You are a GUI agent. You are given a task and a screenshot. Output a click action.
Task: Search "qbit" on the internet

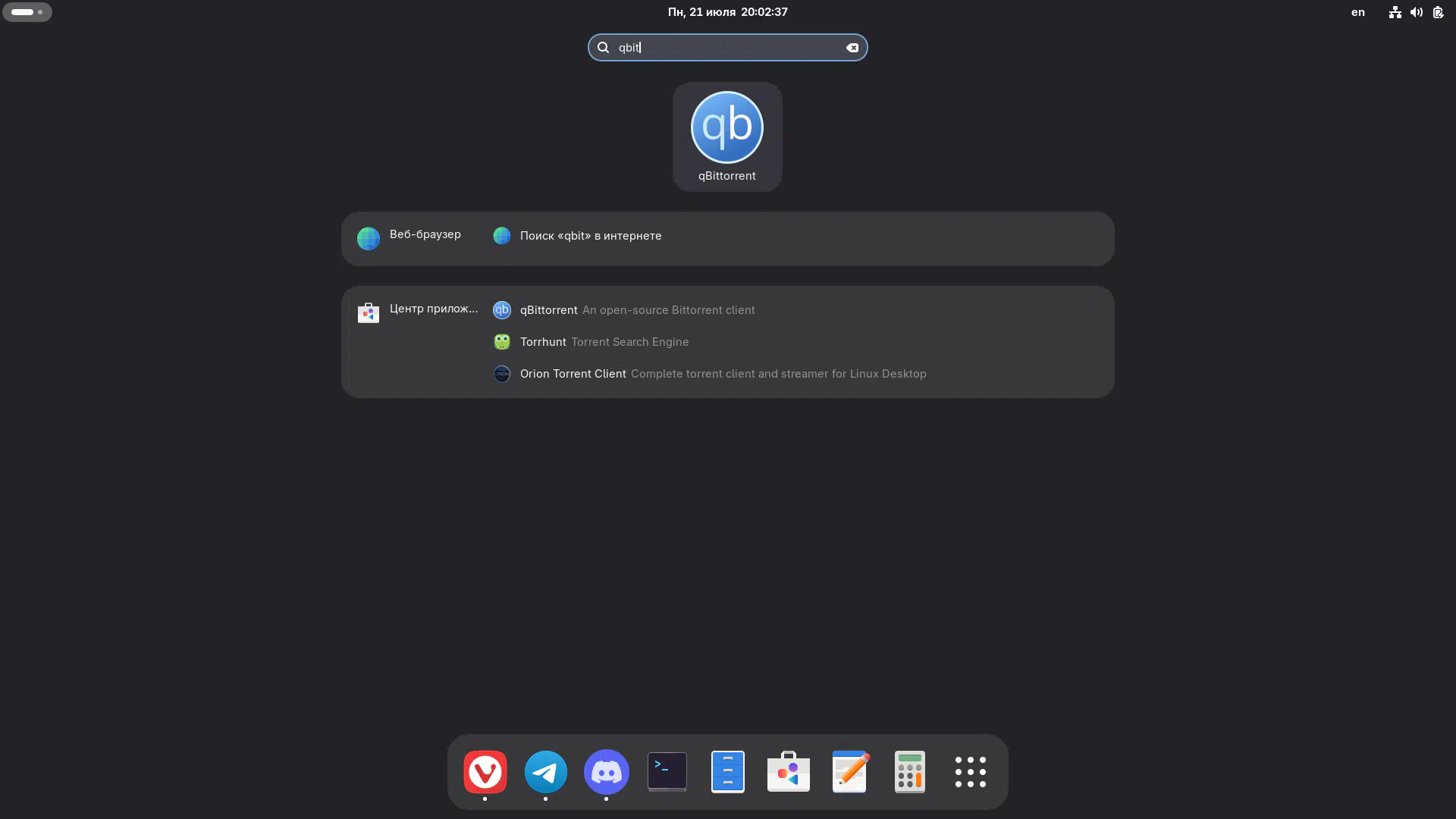[x=798, y=236]
